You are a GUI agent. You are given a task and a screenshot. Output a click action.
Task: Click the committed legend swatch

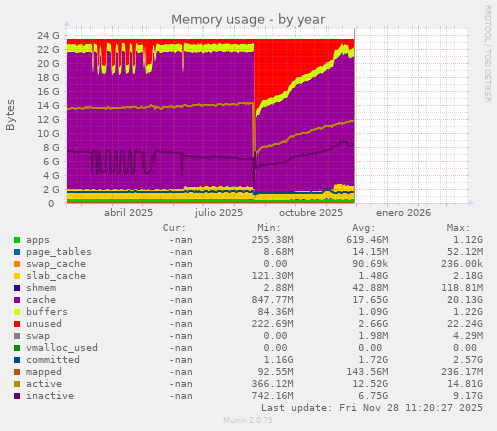click(x=17, y=360)
